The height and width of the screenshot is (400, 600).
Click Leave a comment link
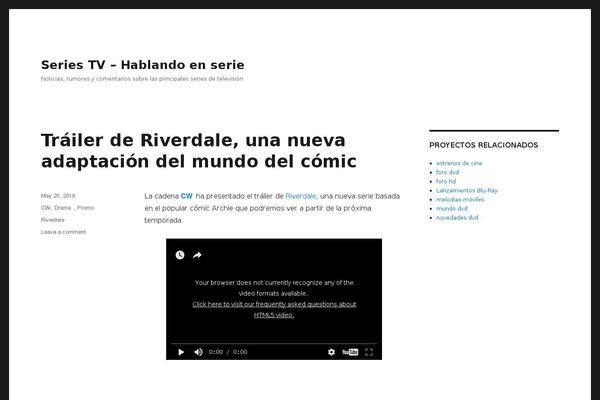pos(64,232)
